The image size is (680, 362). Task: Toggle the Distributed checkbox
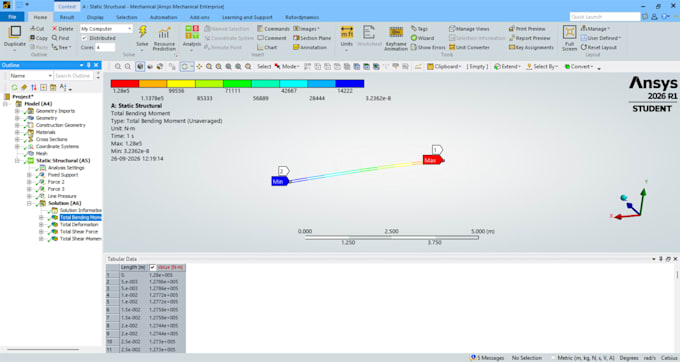[x=85, y=38]
